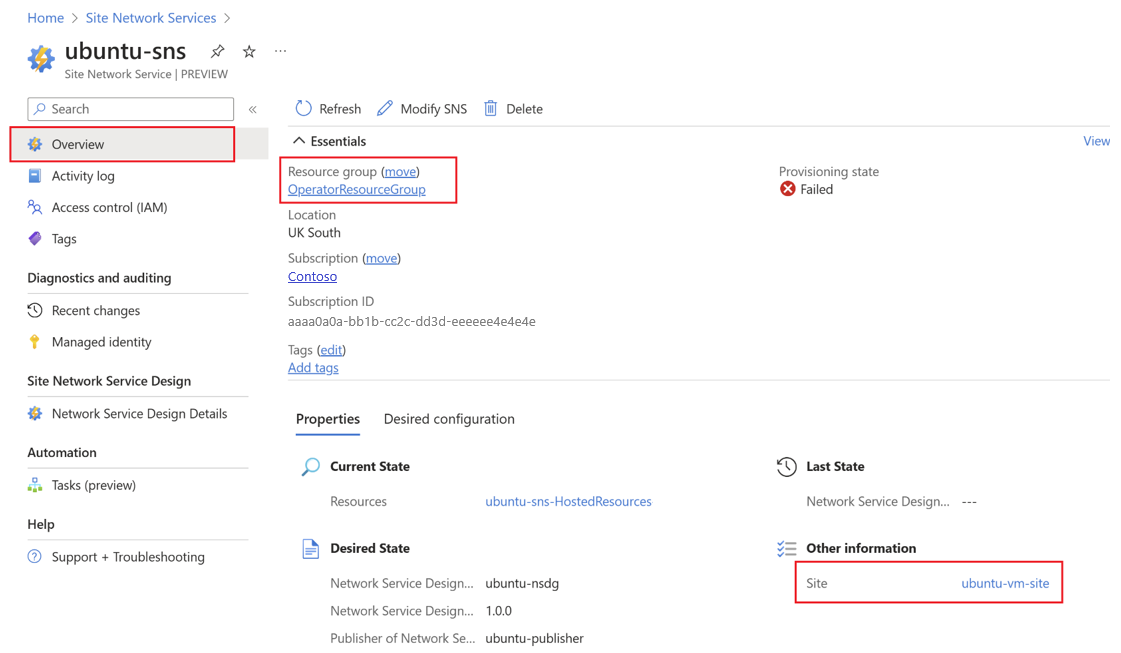Open ubuntu-sns-HostedResources link
The height and width of the screenshot is (653, 1121).
point(568,501)
